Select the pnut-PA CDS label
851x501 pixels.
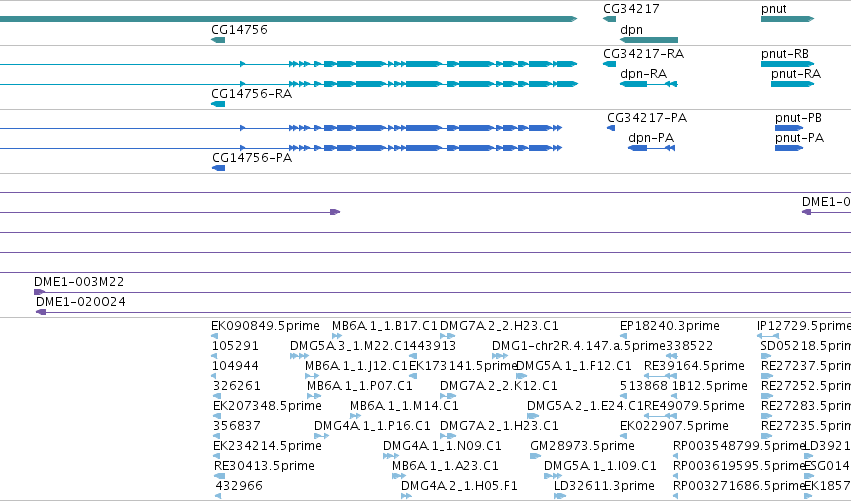point(799,138)
